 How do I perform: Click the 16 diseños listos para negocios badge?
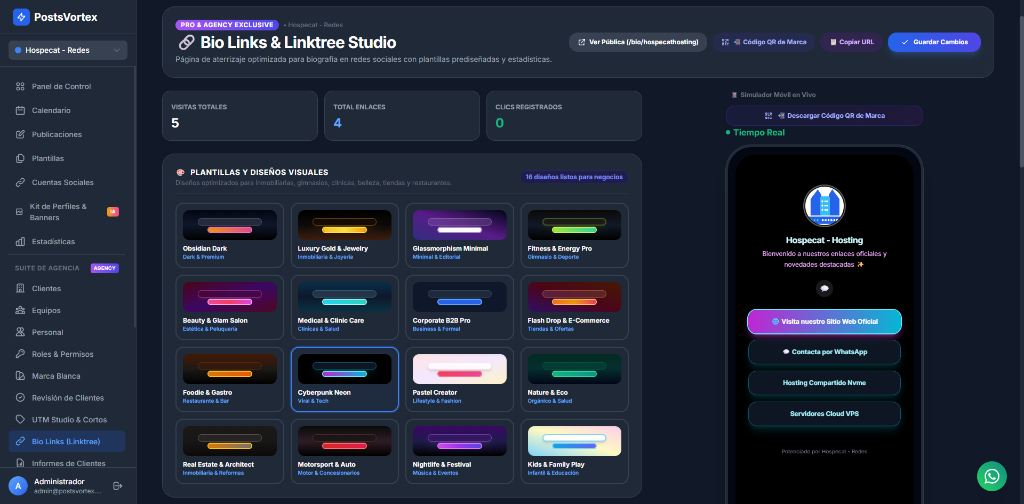point(575,177)
